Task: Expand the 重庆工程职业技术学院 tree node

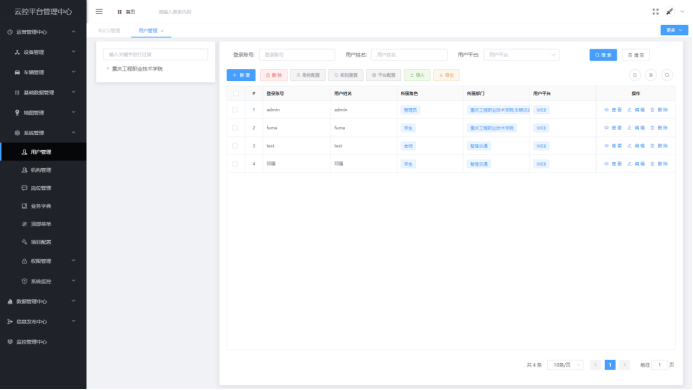Action: 107,69
